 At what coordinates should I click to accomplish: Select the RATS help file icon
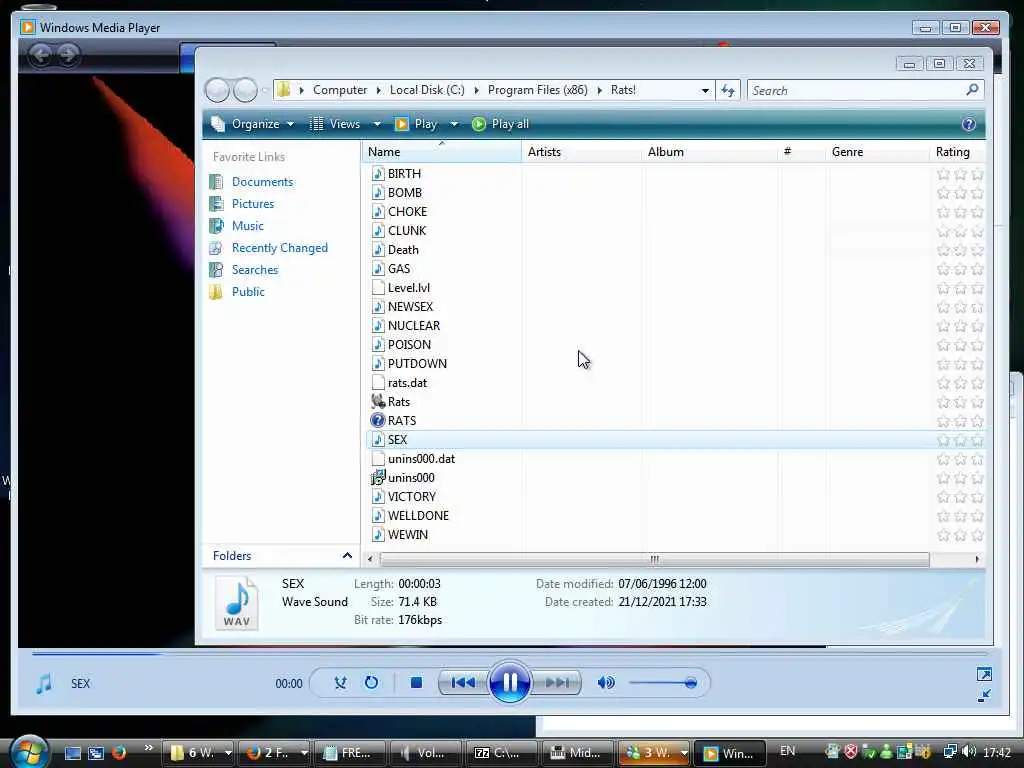click(378, 421)
